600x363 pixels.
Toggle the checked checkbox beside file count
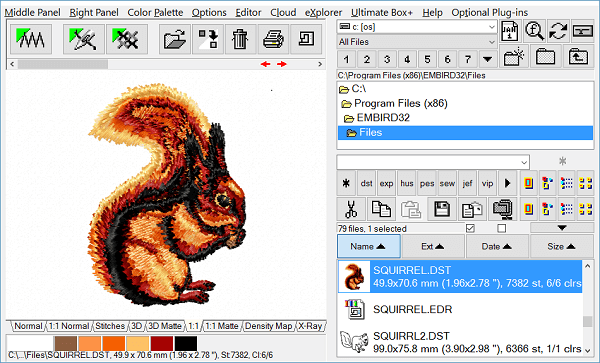tap(470, 228)
